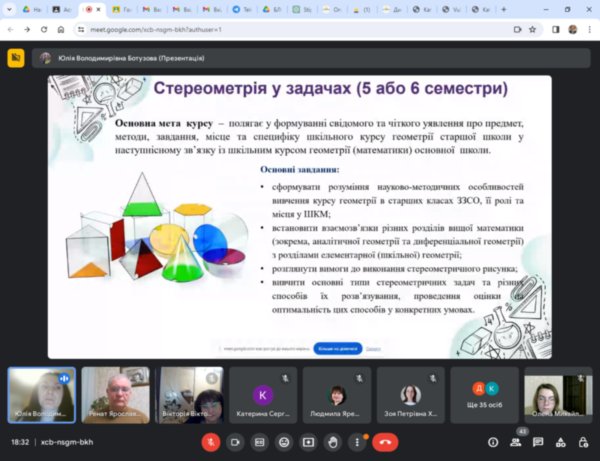Open the emoji reactions panel
This screenshot has width=600, height=461.
coord(285,441)
